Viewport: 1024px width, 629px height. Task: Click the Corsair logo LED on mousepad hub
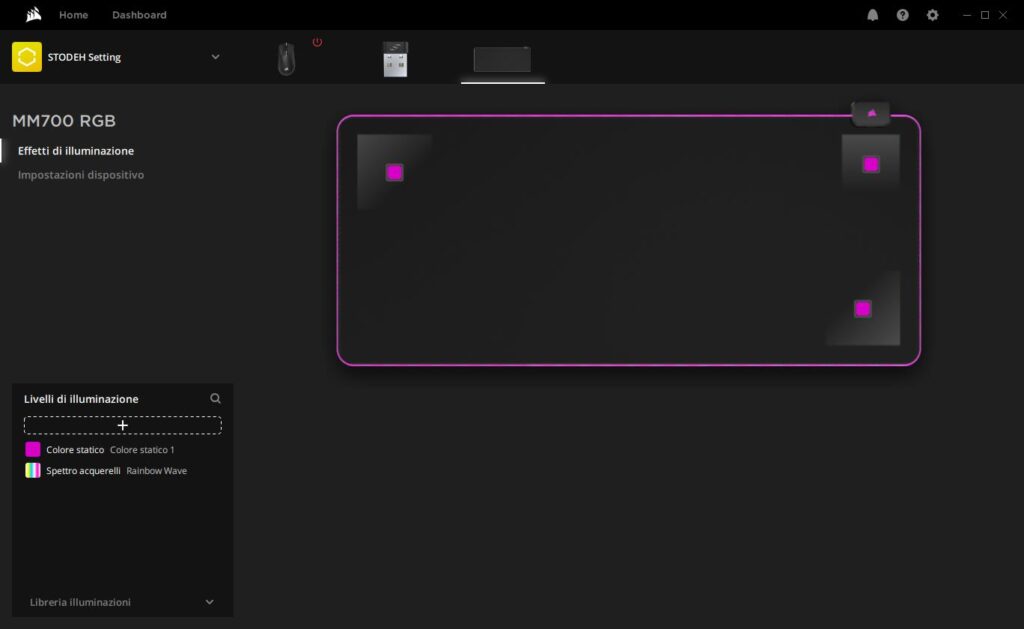click(872, 114)
